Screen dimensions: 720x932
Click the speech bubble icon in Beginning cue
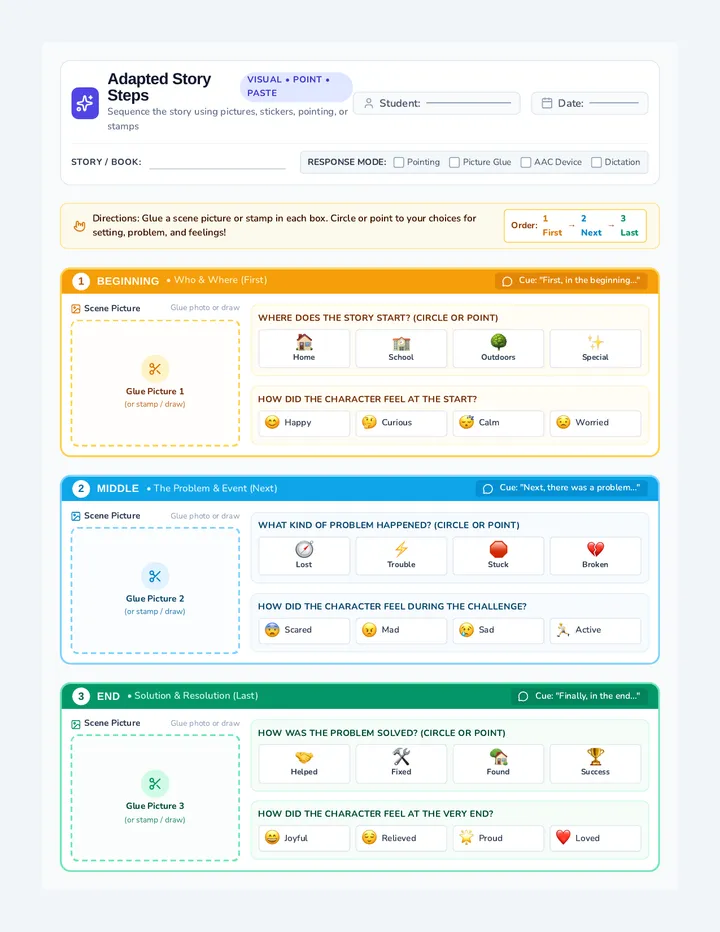(507, 281)
